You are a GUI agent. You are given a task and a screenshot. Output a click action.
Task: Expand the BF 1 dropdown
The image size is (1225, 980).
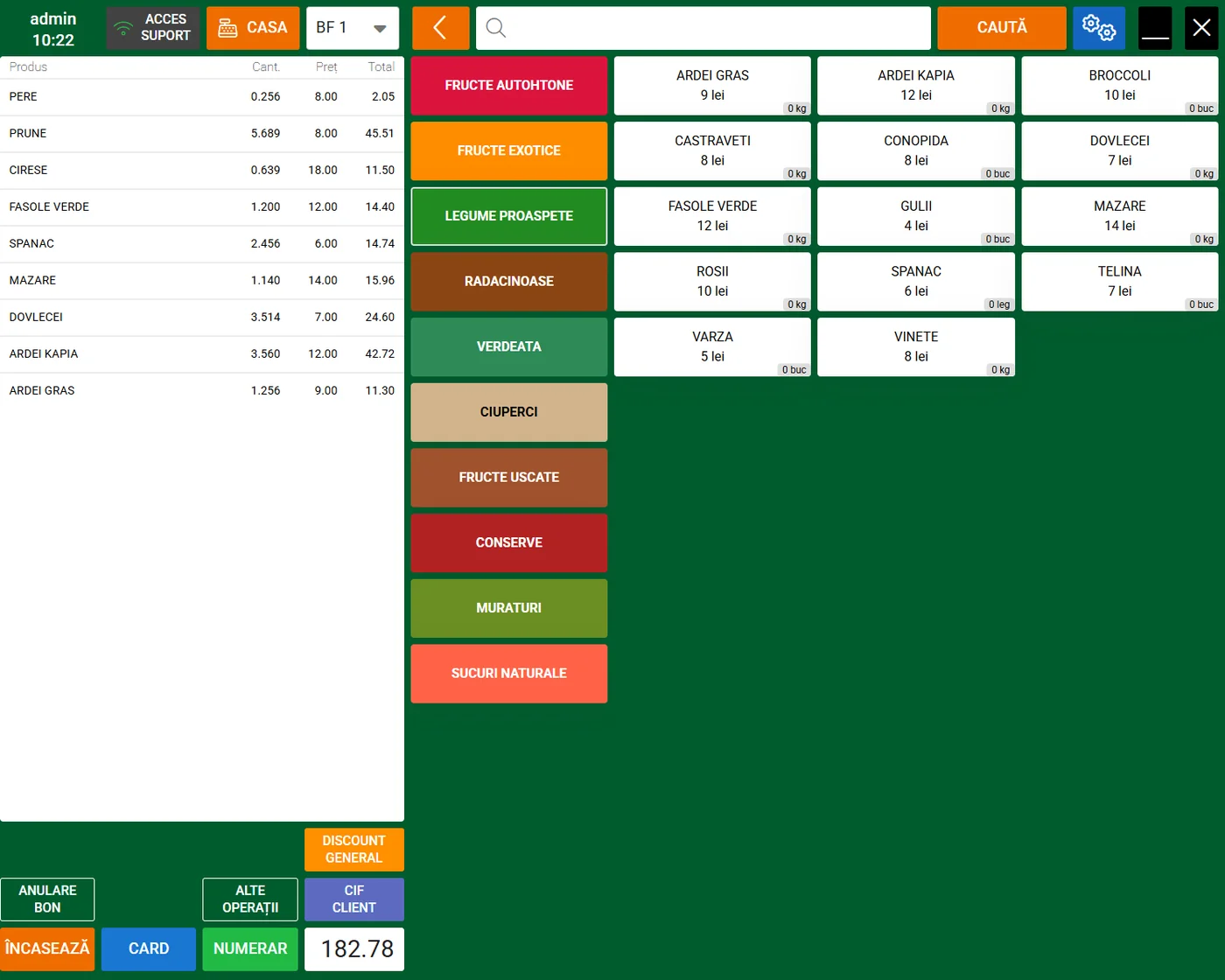353,28
